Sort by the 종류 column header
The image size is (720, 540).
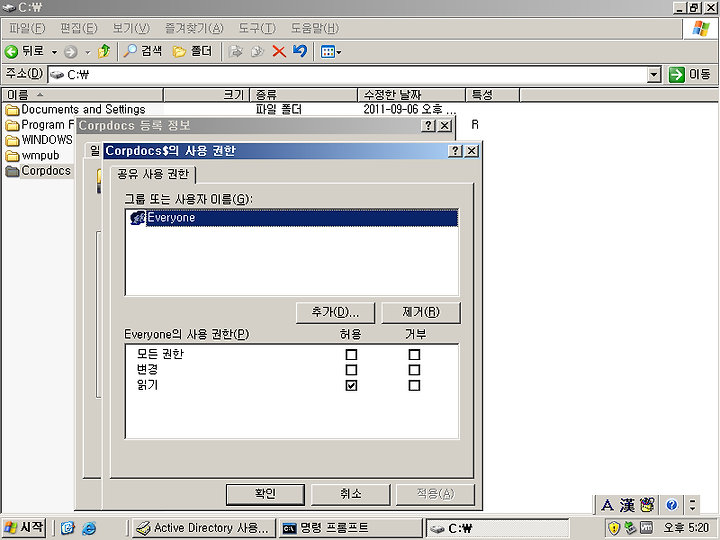coord(303,95)
